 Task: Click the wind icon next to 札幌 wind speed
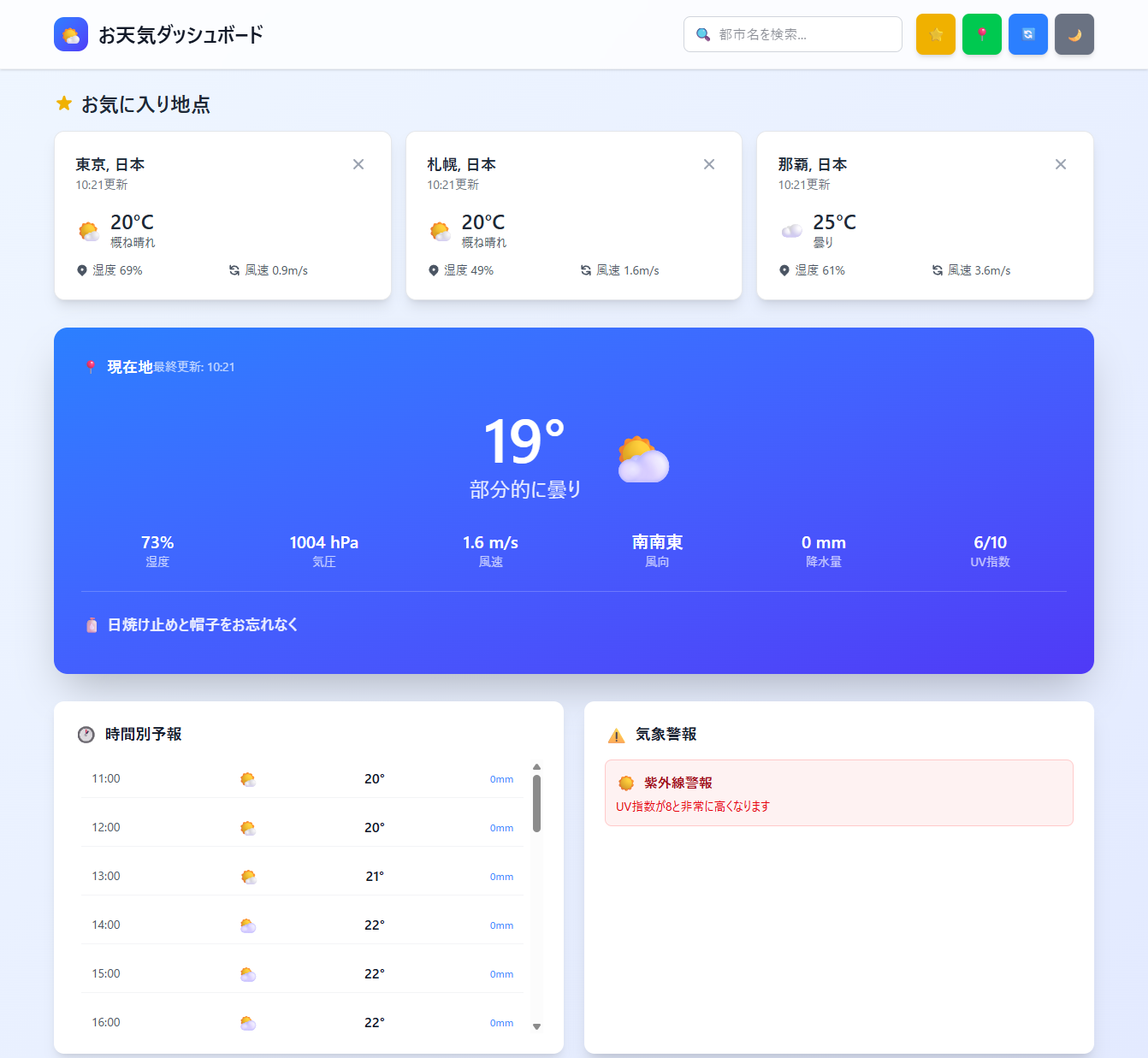(x=585, y=269)
